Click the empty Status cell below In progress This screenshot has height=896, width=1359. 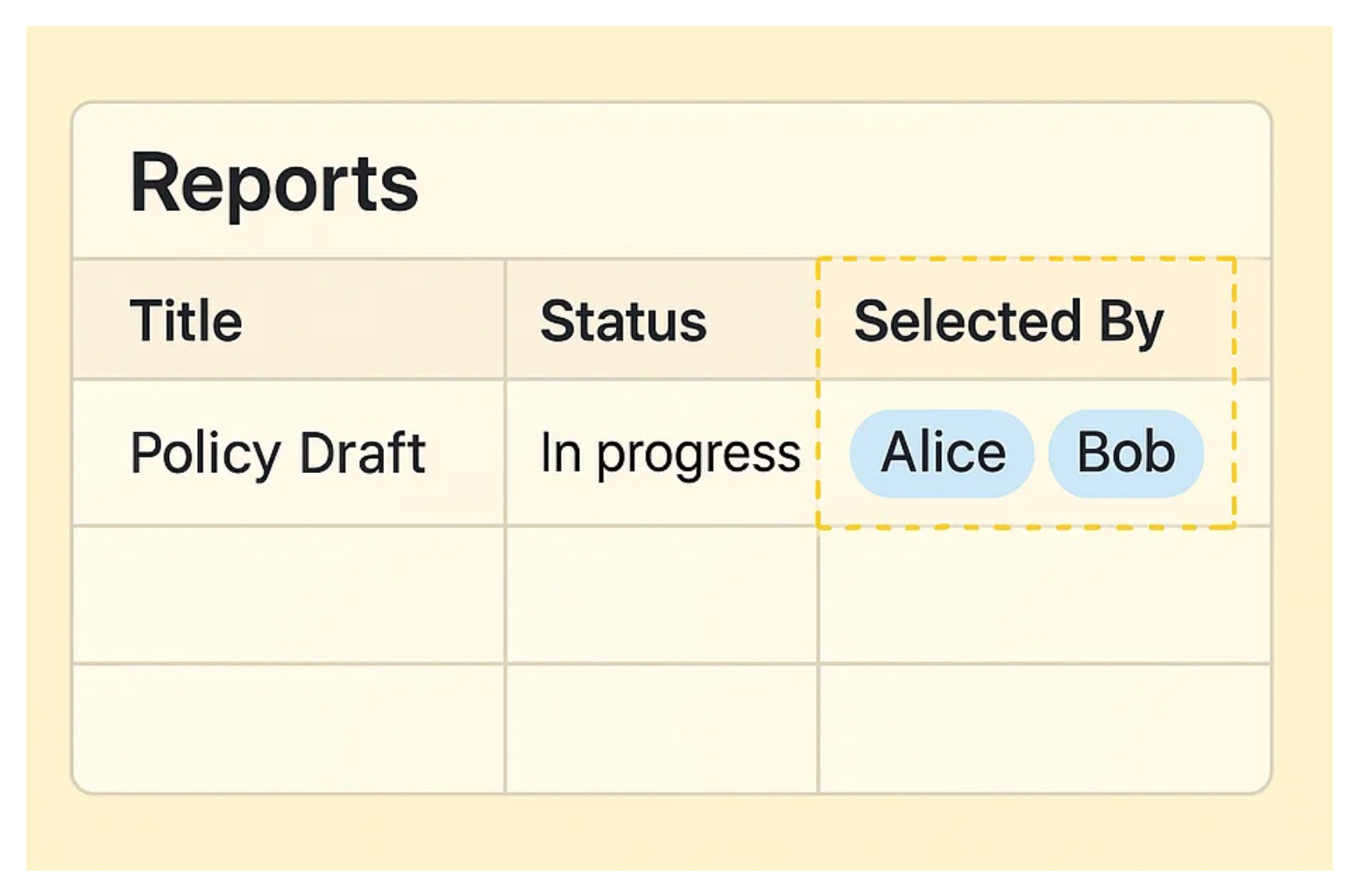662,595
